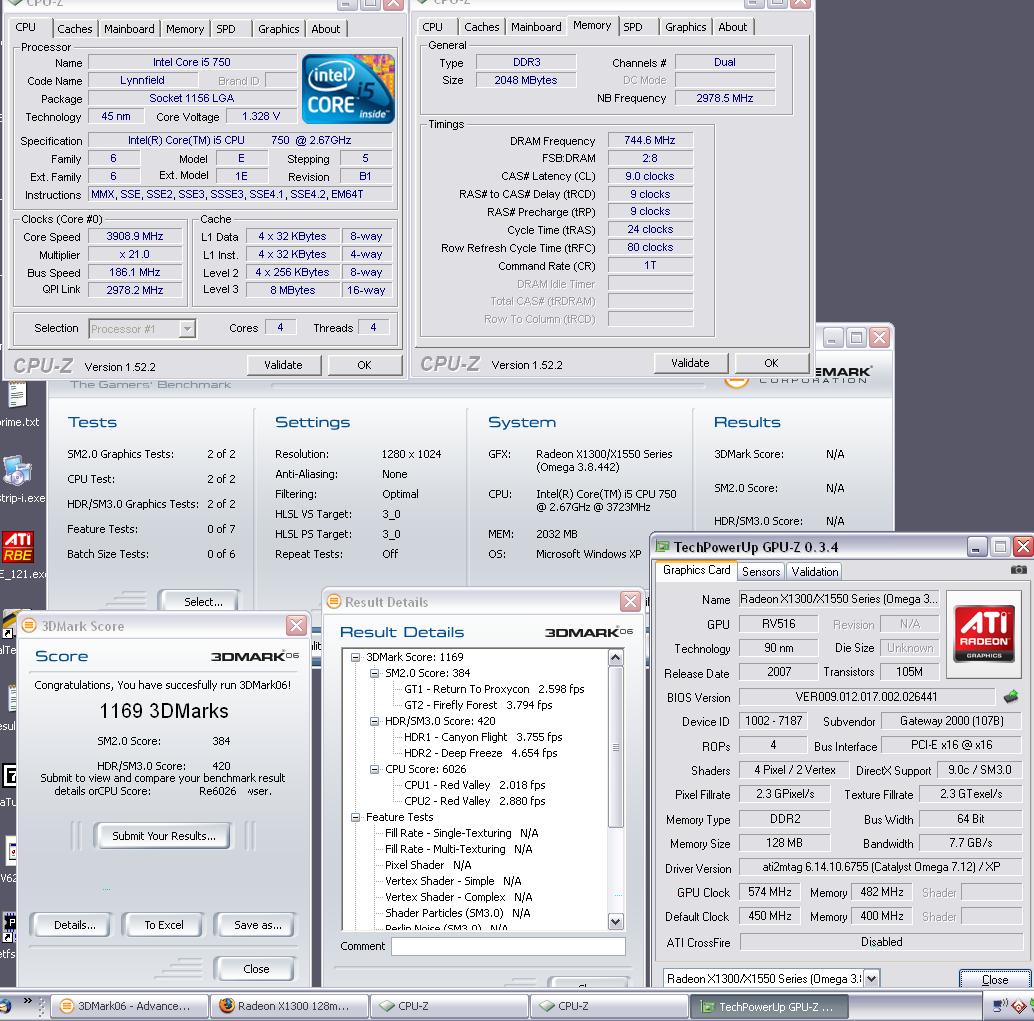Select Pixel Shader row in Feature Tests
Viewport: 1034px width, 1021px height.
pyautogui.click(x=428, y=865)
